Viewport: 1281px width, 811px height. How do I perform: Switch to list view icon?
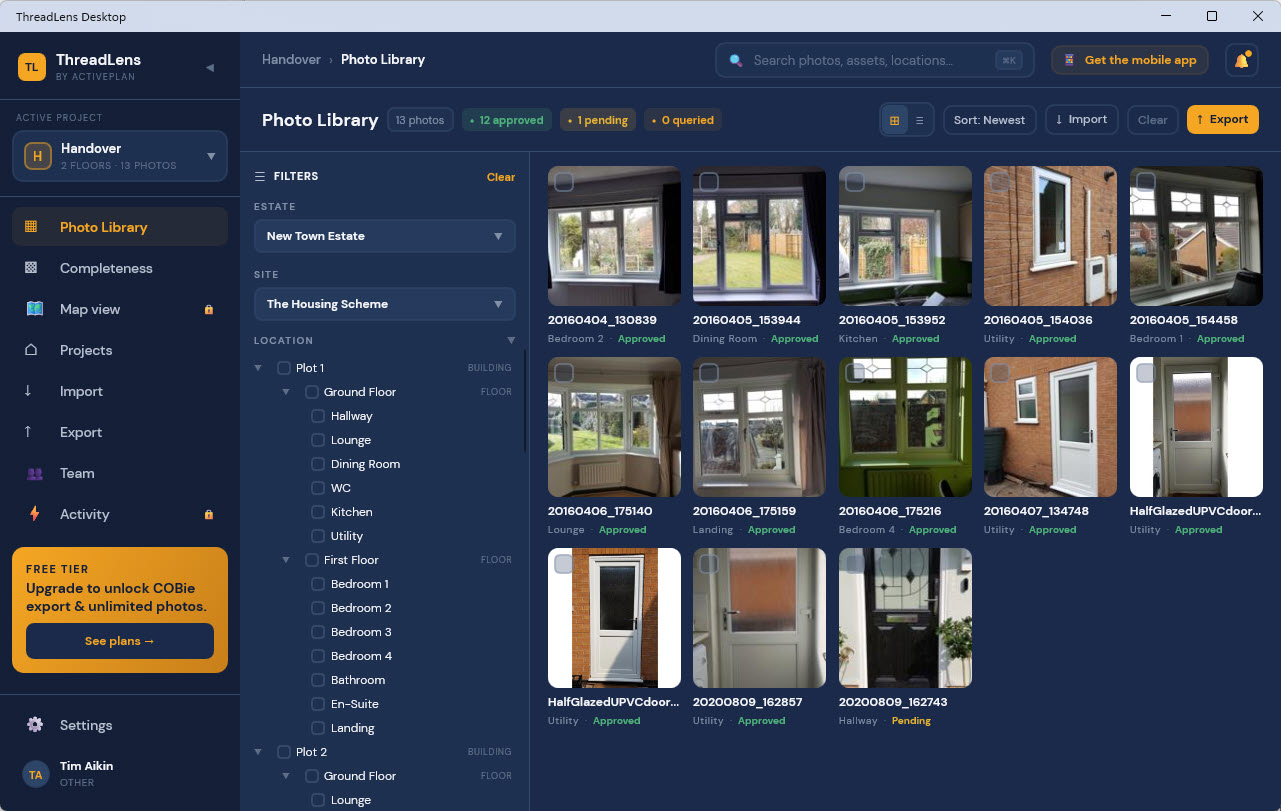tap(920, 120)
